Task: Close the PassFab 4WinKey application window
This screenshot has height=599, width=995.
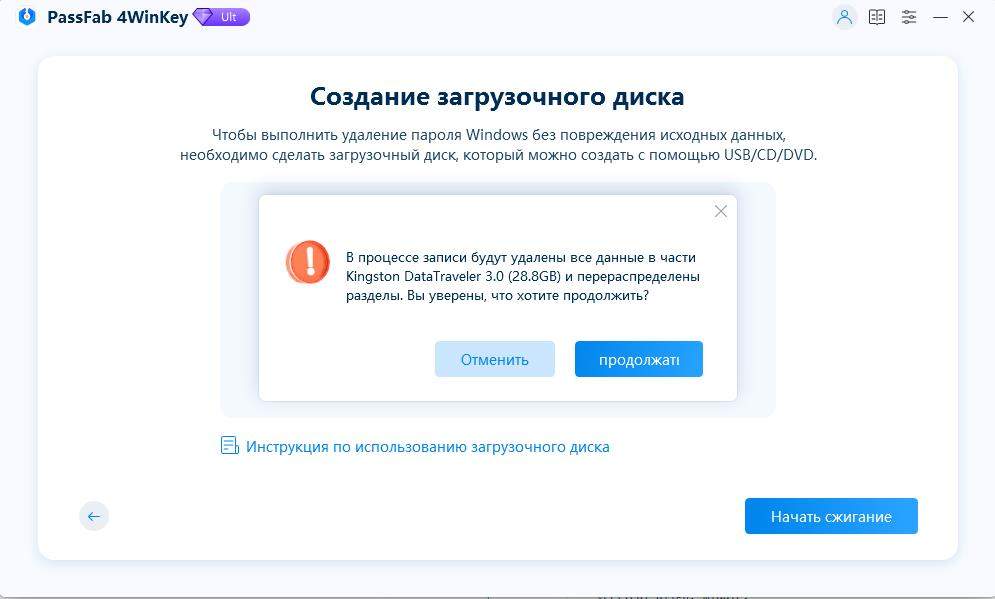Action: tap(968, 17)
